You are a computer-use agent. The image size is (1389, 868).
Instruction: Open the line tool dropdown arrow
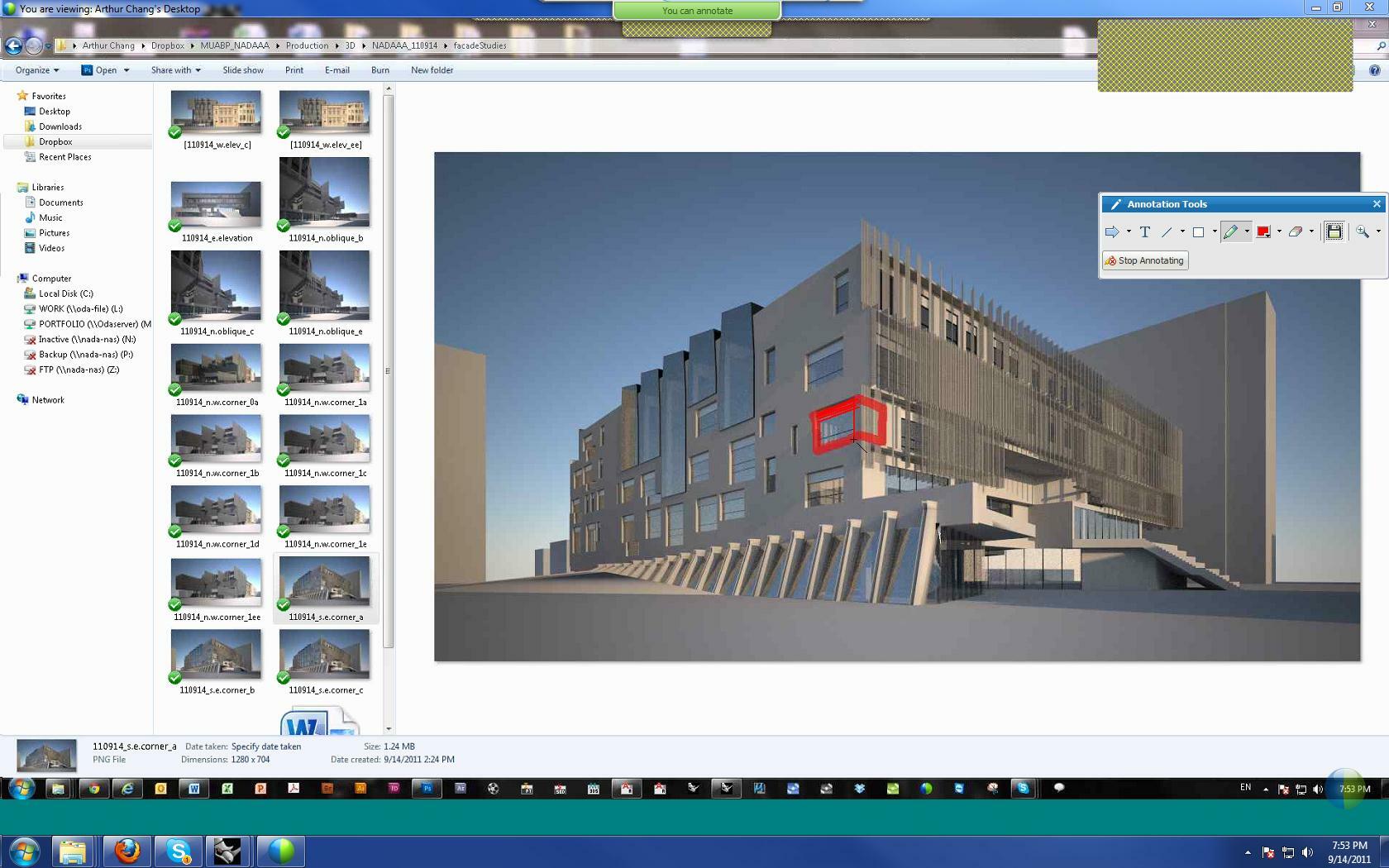(x=1182, y=232)
